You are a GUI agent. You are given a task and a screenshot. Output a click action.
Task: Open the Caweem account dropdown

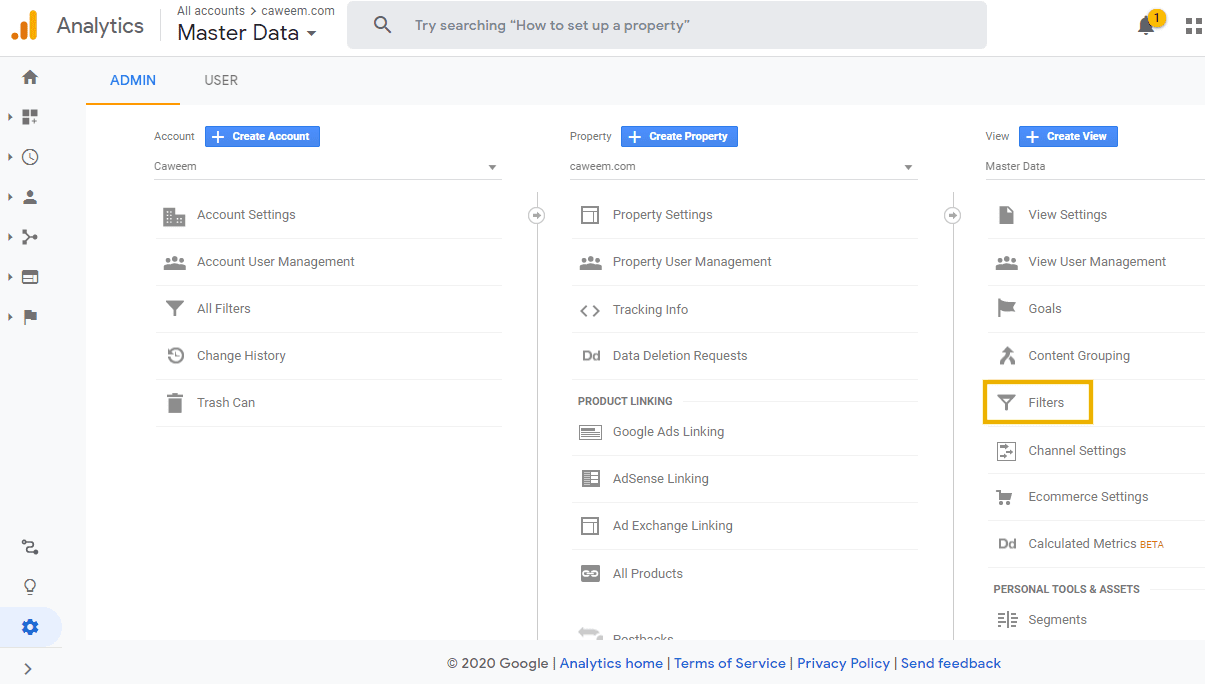click(326, 167)
